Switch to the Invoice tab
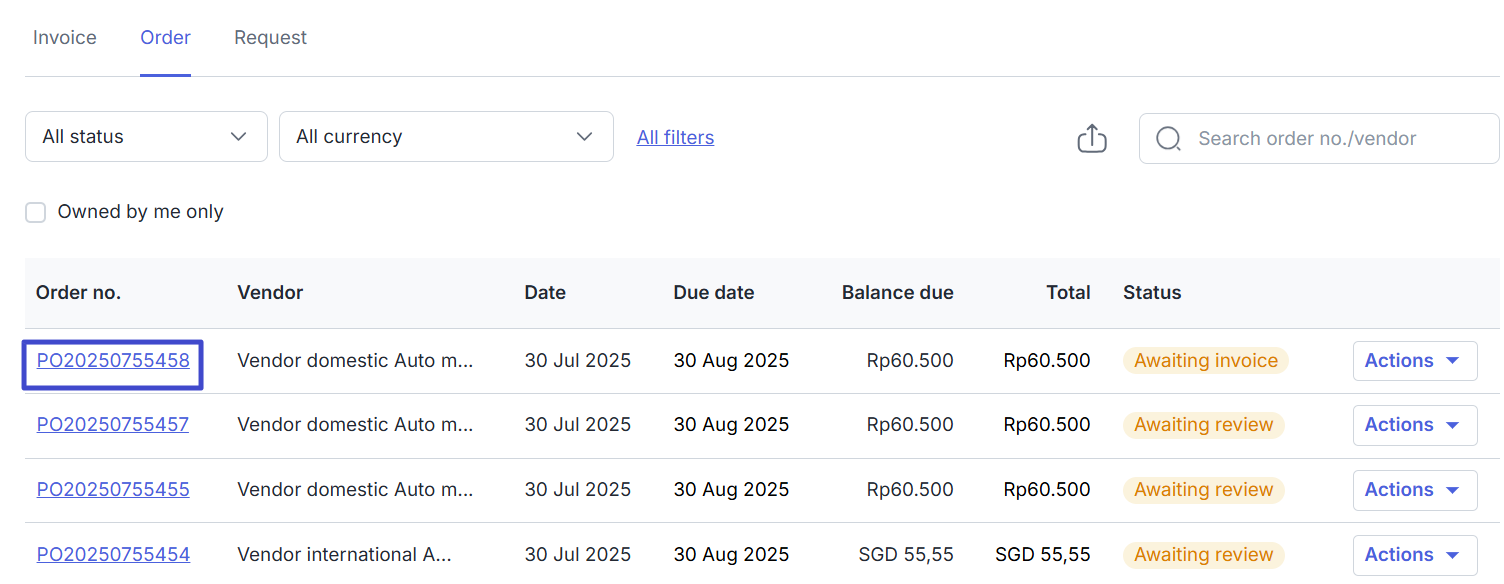1504x584 pixels. (65, 38)
